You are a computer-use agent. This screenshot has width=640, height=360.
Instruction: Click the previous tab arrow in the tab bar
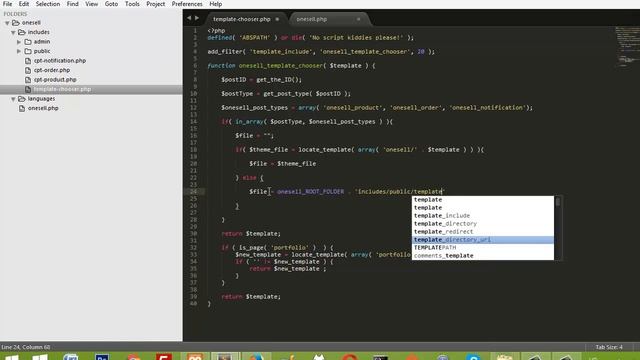point(189,18)
